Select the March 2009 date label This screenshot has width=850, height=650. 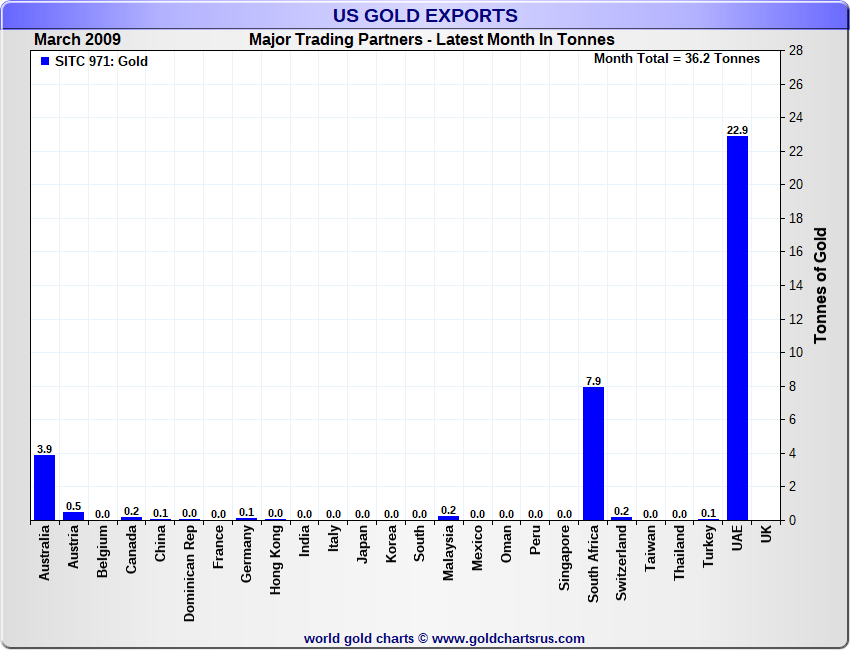[77, 40]
